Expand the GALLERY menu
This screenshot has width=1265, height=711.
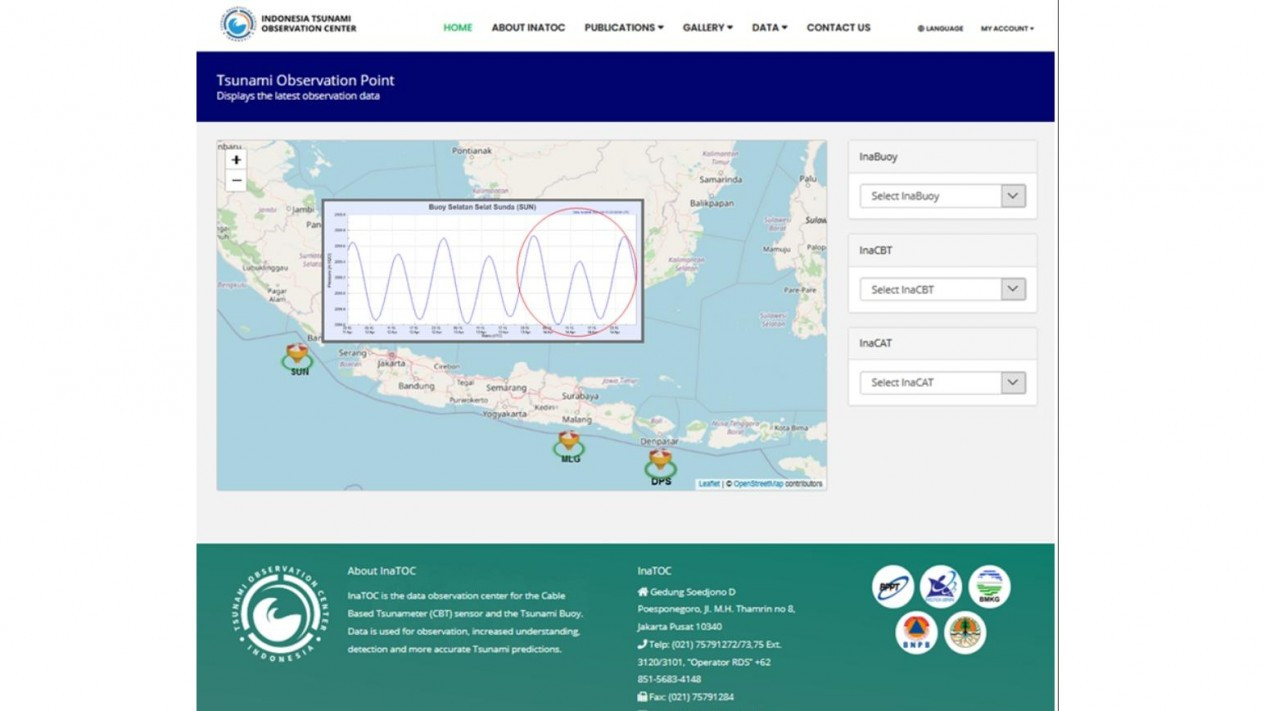[x=708, y=28]
